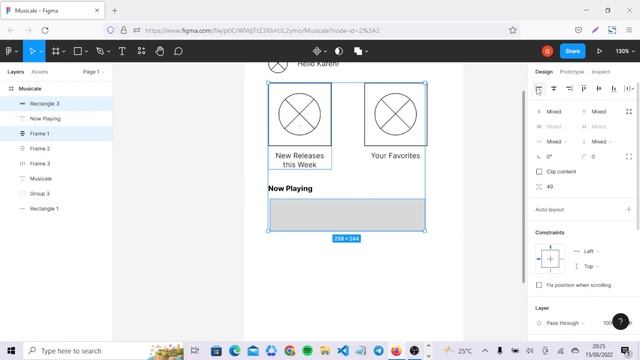Click the Create component icon

coord(317,51)
